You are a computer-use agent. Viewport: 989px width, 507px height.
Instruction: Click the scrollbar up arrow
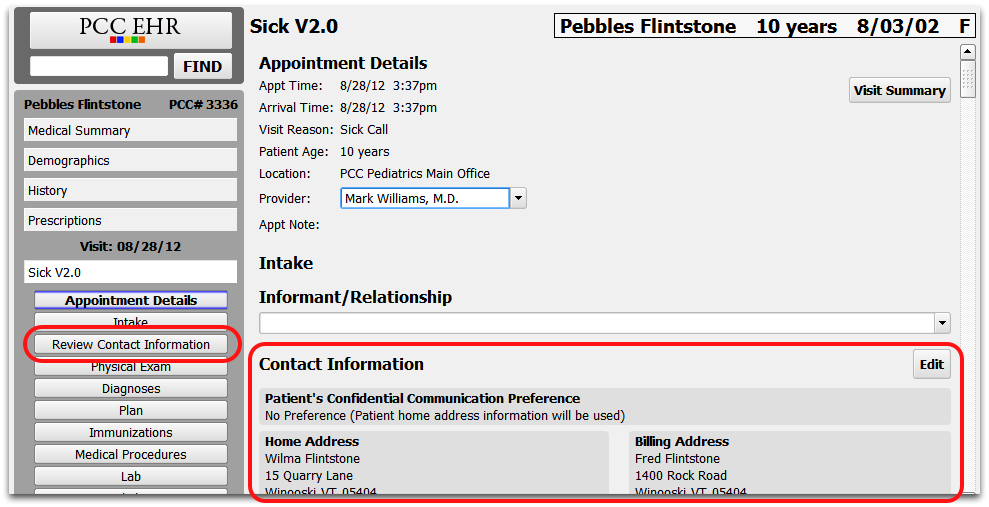pos(968,52)
